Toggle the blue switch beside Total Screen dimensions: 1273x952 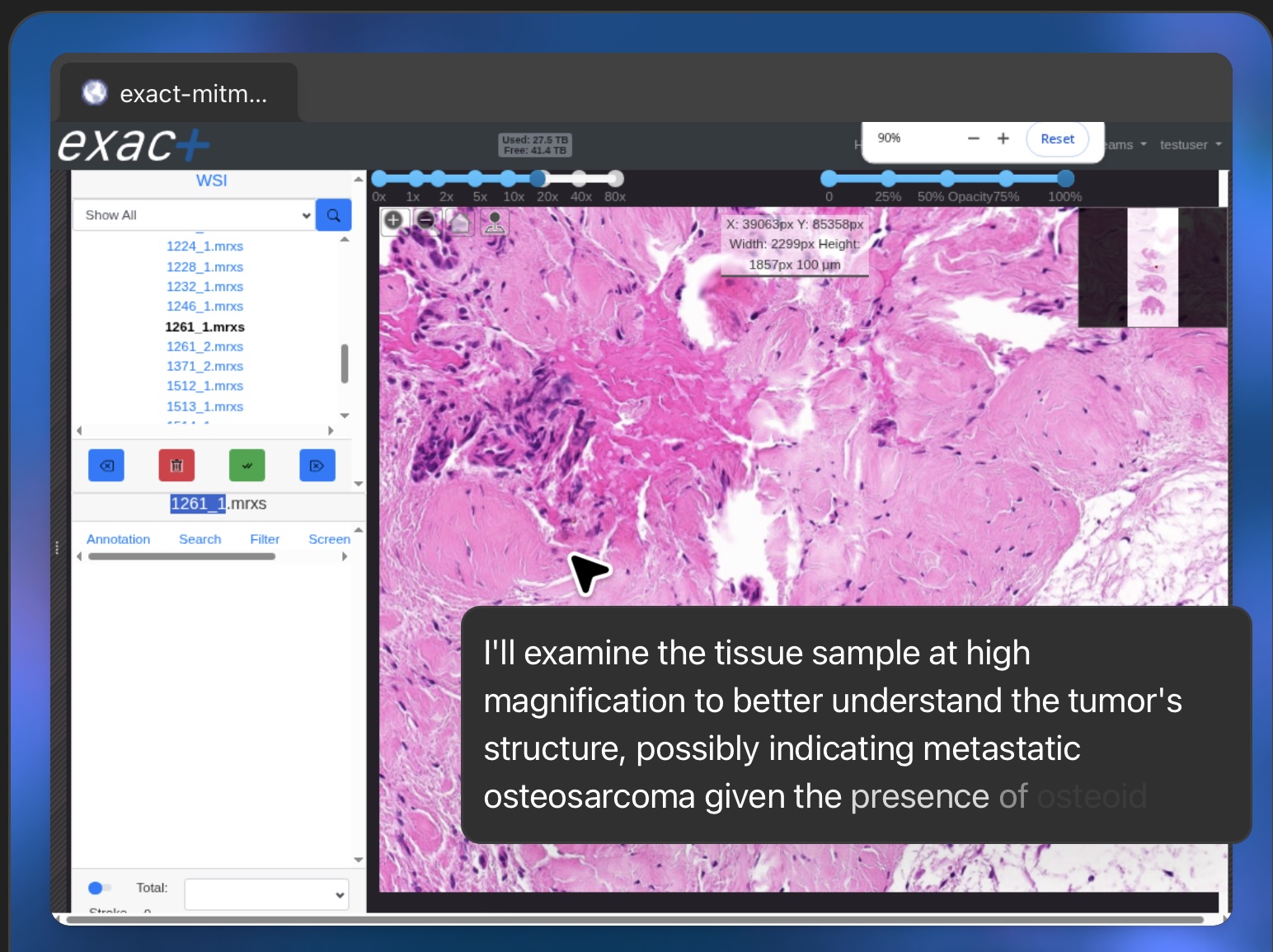(99, 888)
